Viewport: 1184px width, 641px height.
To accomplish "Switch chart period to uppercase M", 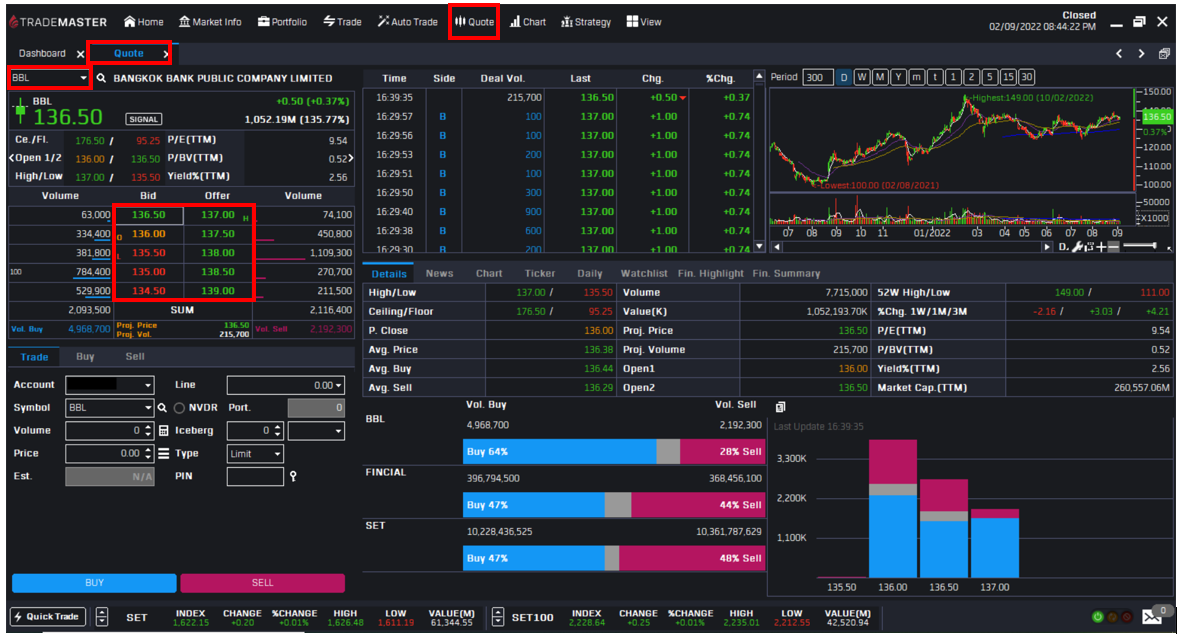I will click(x=880, y=77).
